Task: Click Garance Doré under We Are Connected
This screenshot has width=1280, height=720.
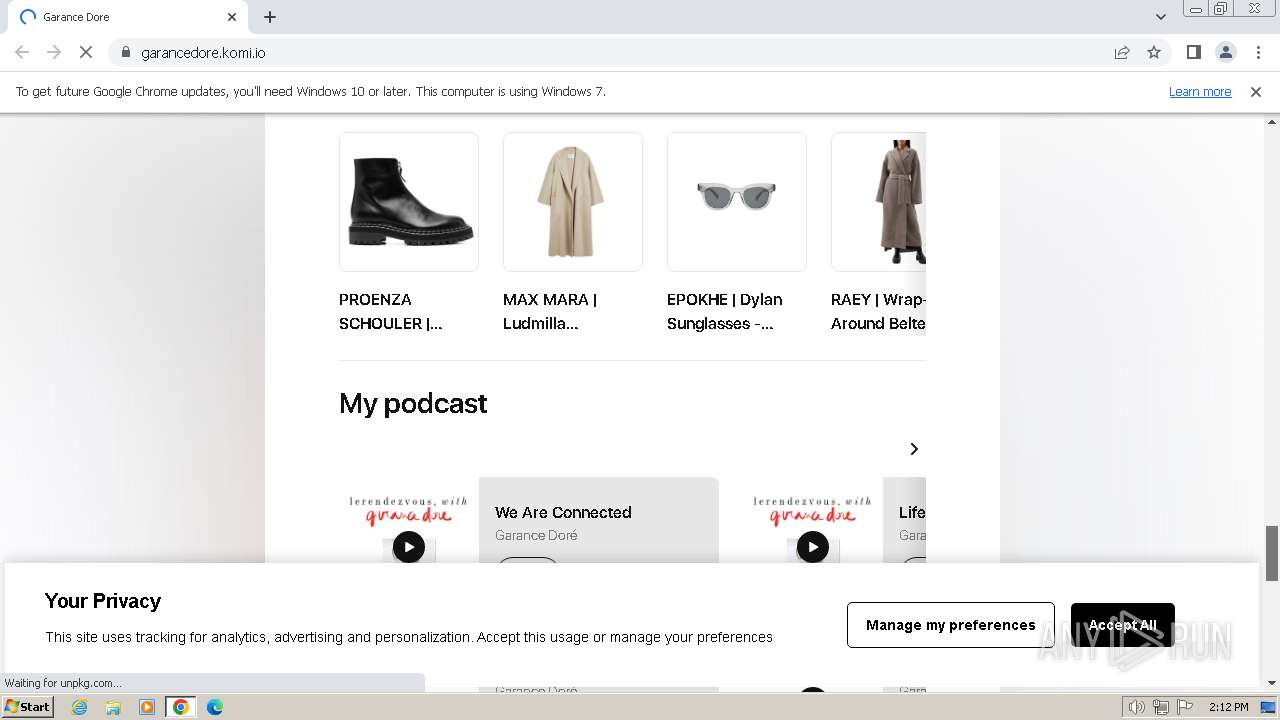Action: [x=536, y=535]
